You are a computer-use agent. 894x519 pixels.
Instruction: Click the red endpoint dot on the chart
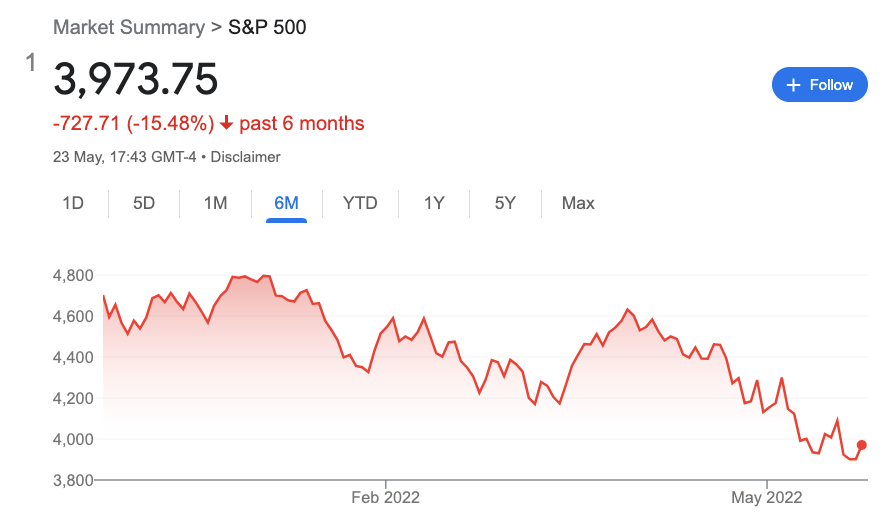[x=862, y=445]
